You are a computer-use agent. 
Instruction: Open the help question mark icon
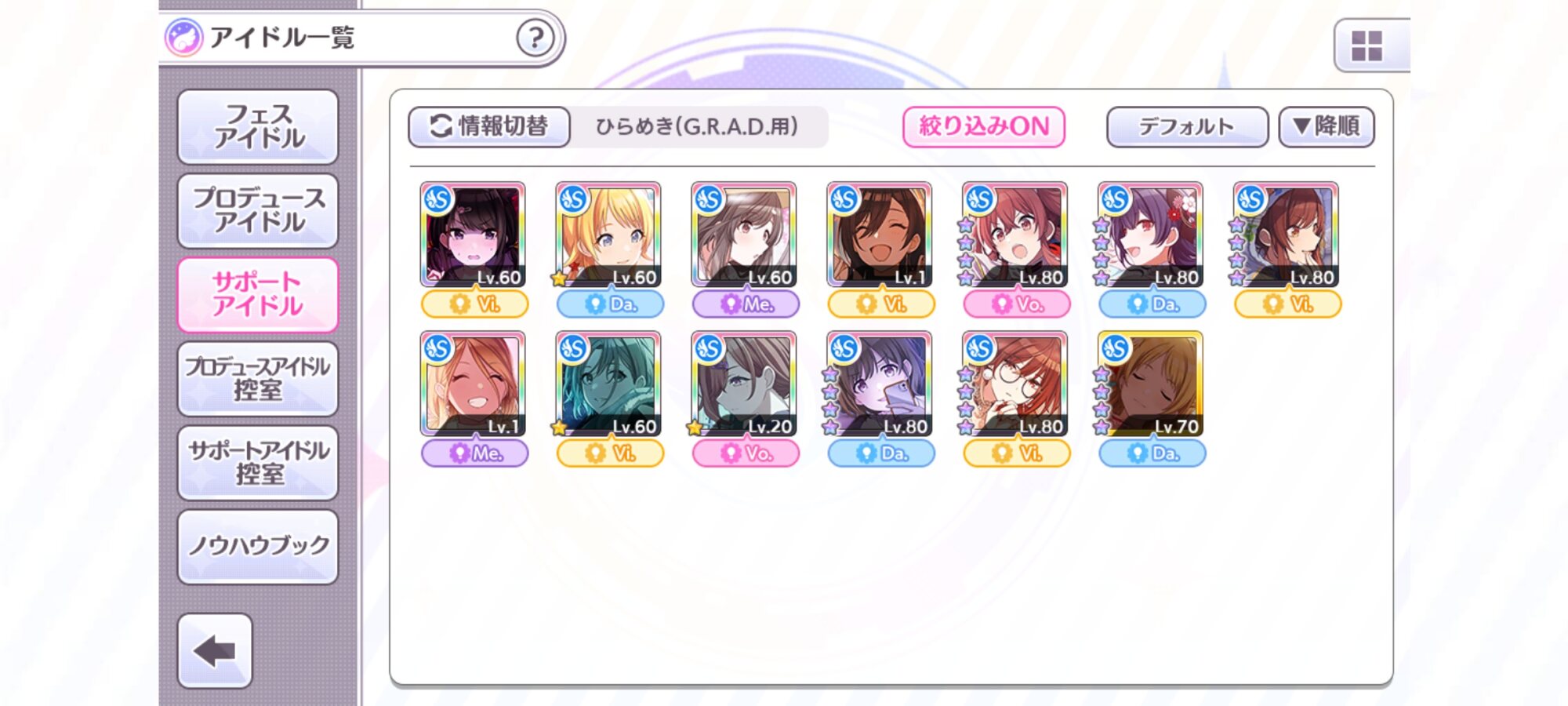(x=535, y=38)
